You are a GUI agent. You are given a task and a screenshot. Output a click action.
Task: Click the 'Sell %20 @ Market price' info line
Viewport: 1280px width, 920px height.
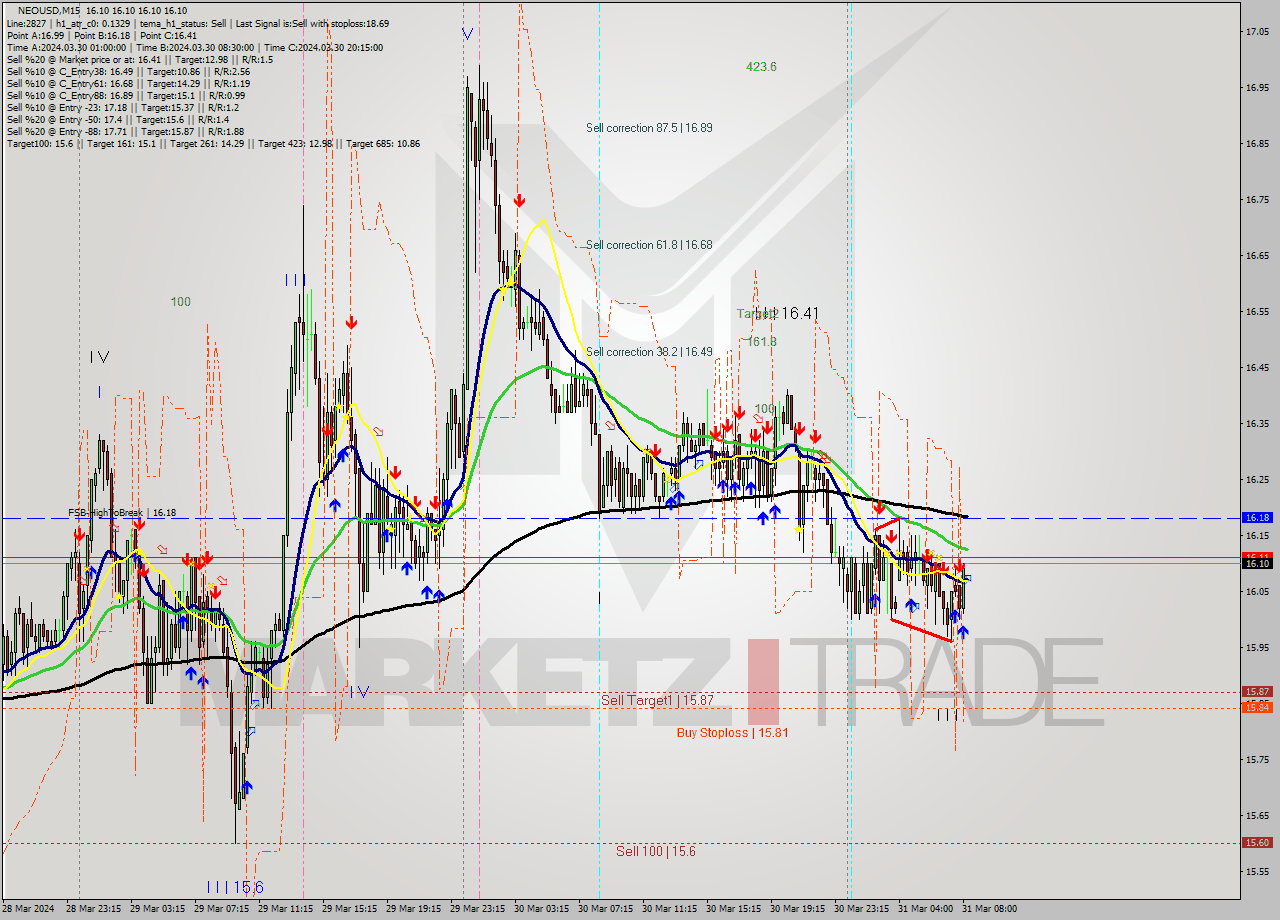tap(140, 59)
